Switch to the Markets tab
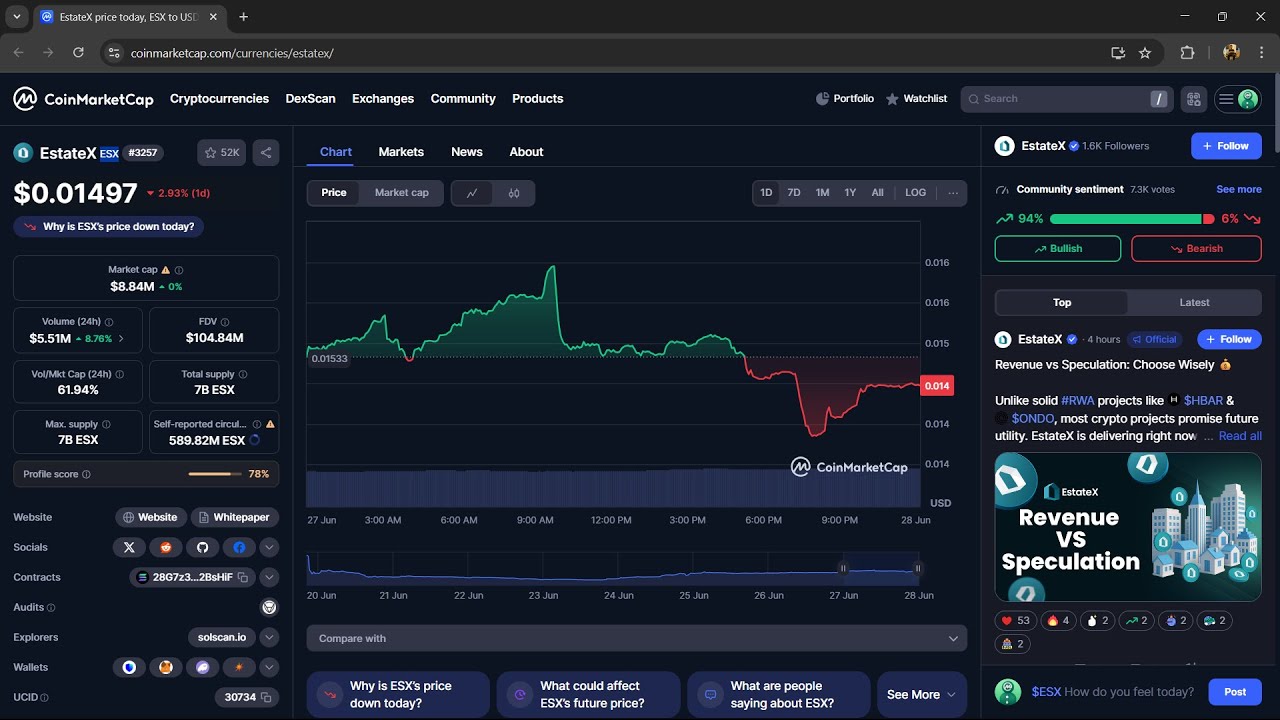The width and height of the screenshot is (1280, 720). [401, 152]
